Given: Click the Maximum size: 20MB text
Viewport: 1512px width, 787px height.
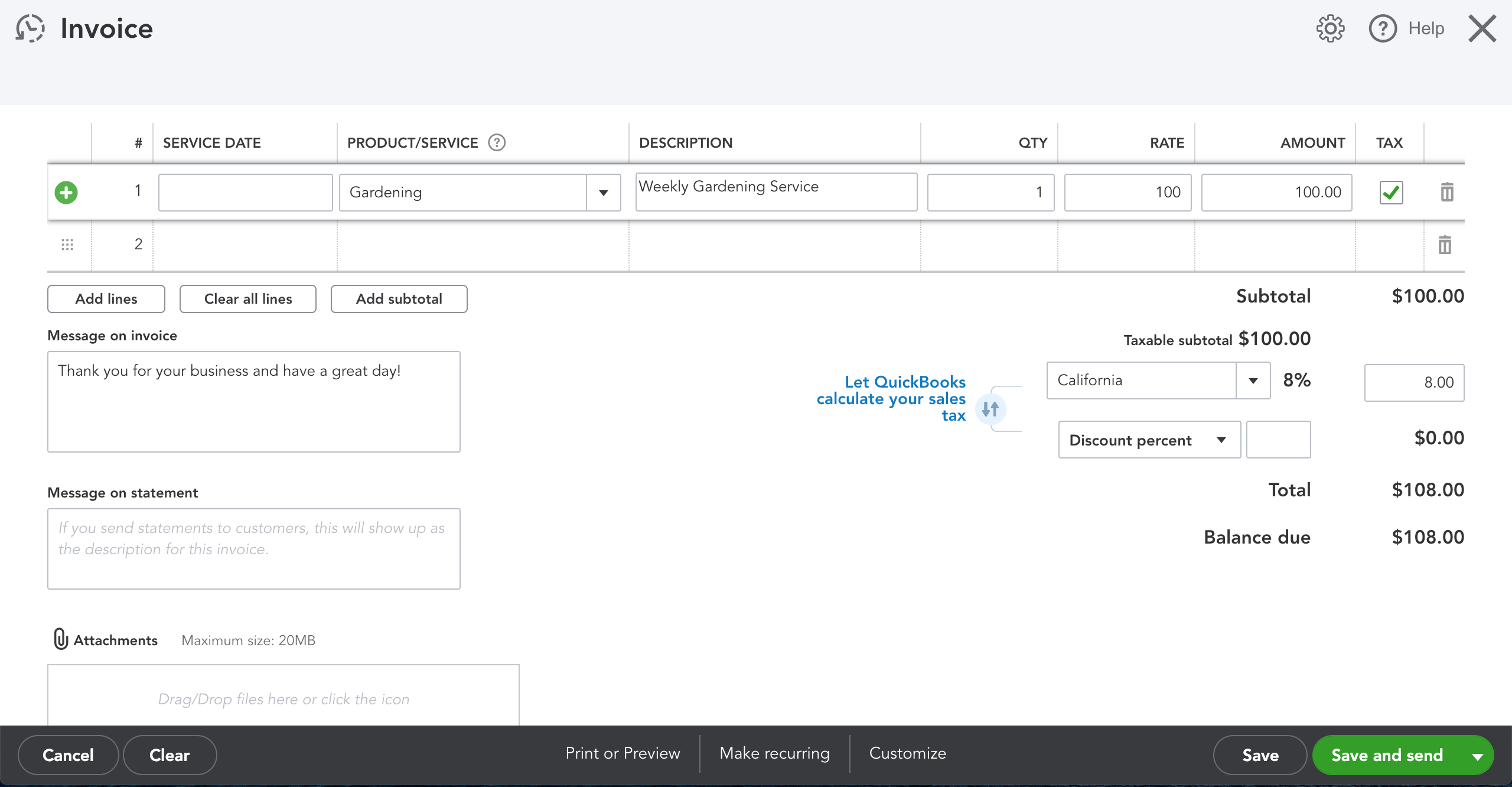Looking at the screenshot, I should [x=248, y=640].
